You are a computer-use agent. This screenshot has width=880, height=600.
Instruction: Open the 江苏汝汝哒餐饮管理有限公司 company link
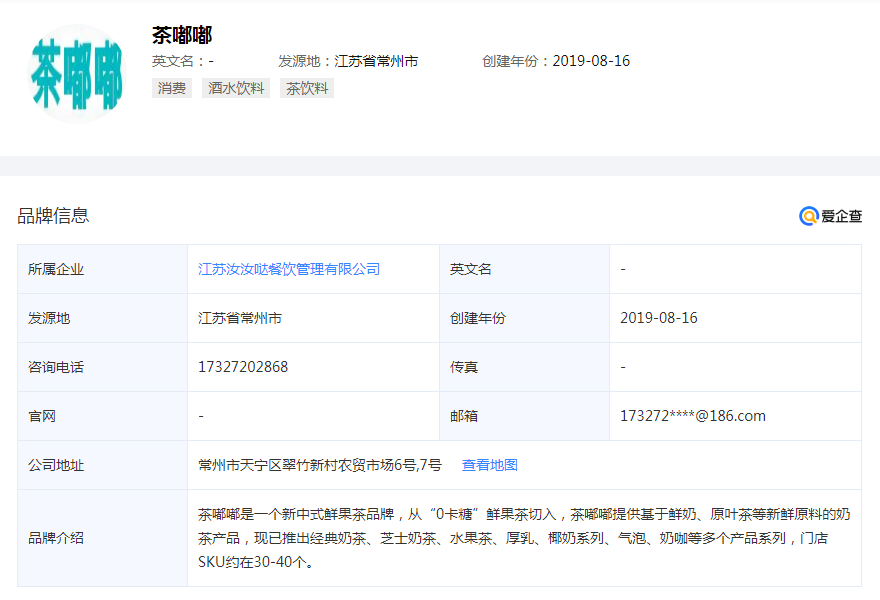tap(289, 269)
